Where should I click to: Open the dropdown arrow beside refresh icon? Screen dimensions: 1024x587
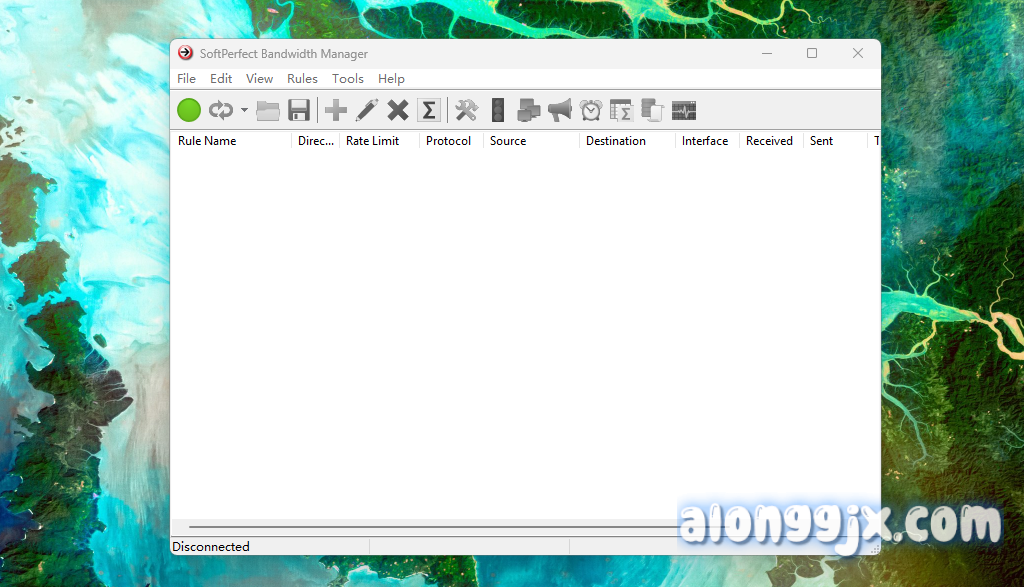coord(244,110)
